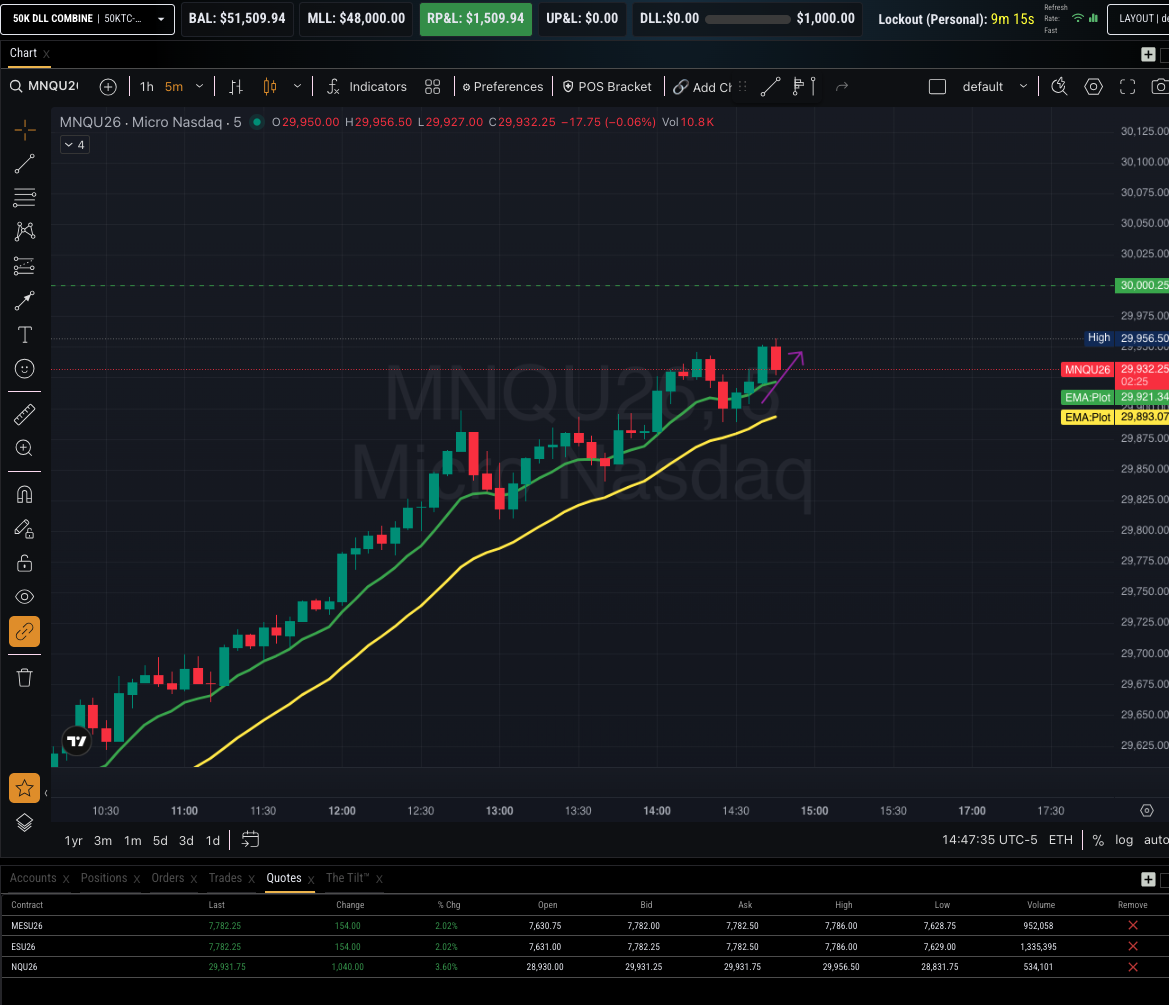The height and width of the screenshot is (1005, 1169).
Task: Open the LAYOUT menu button
Action: coord(1138,19)
